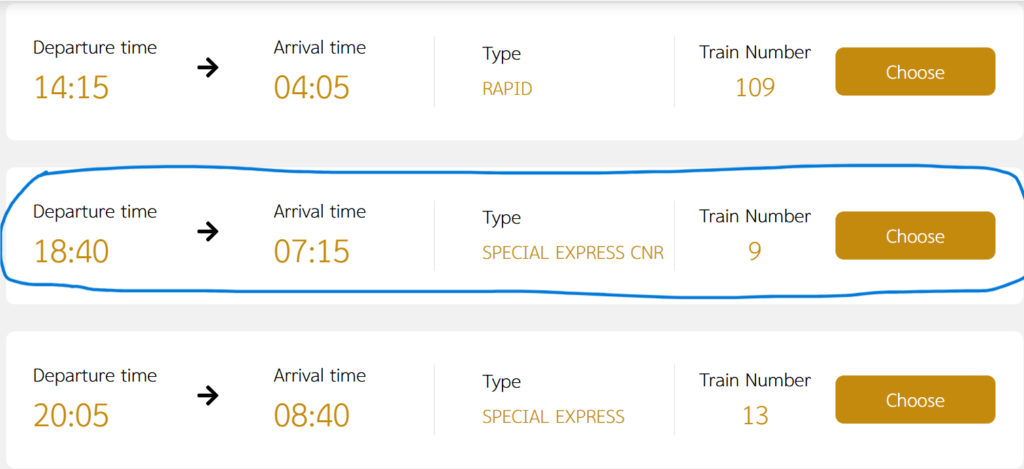1024x469 pixels.
Task: Click the Departure time label above 18:40
Action: coord(95,212)
